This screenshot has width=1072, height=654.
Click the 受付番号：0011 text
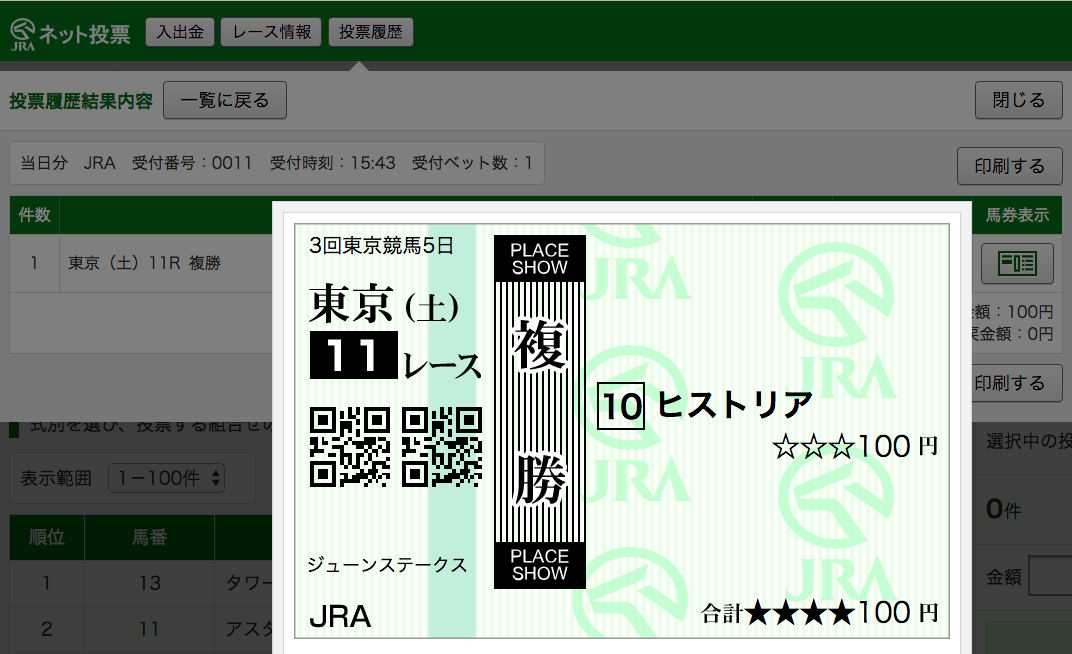(192, 163)
